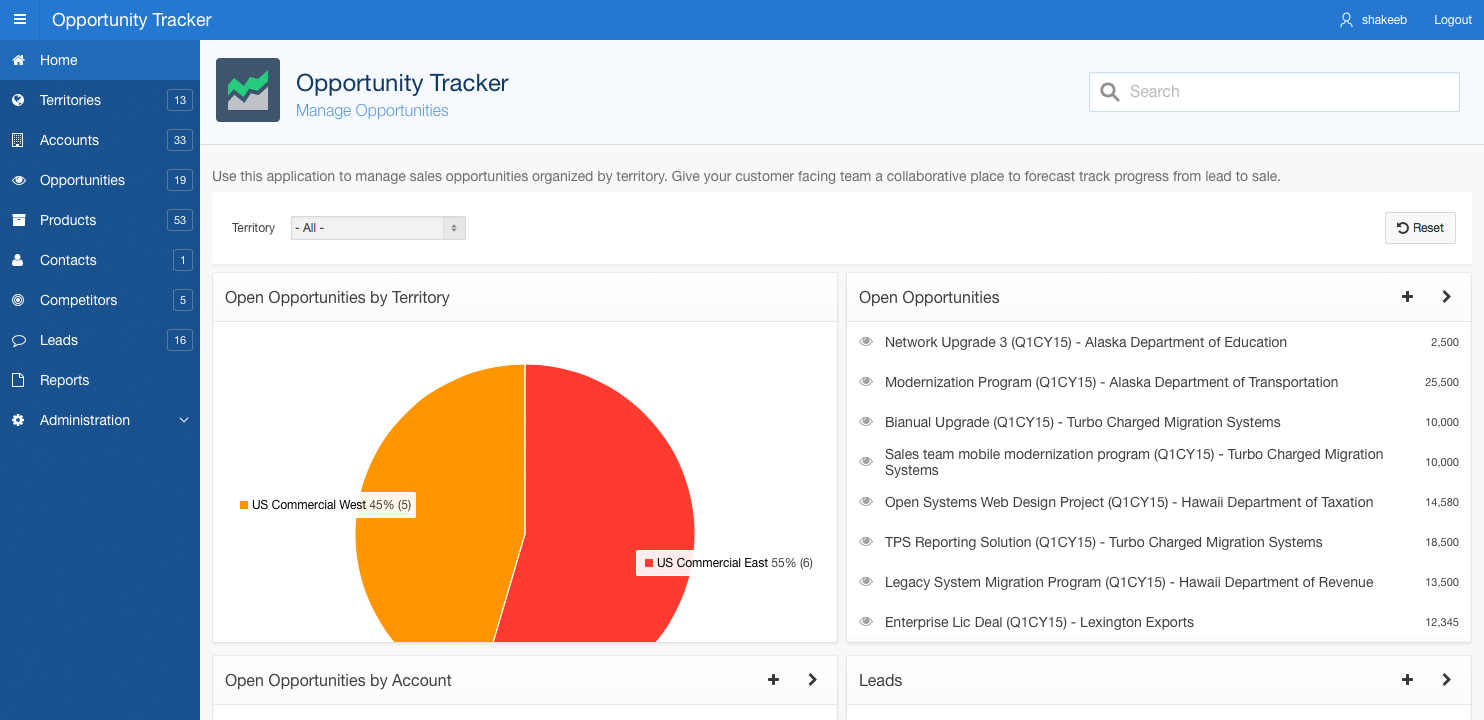Open the Territory dropdown selector
The image size is (1484, 720).
pyautogui.click(x=378, y=228)
